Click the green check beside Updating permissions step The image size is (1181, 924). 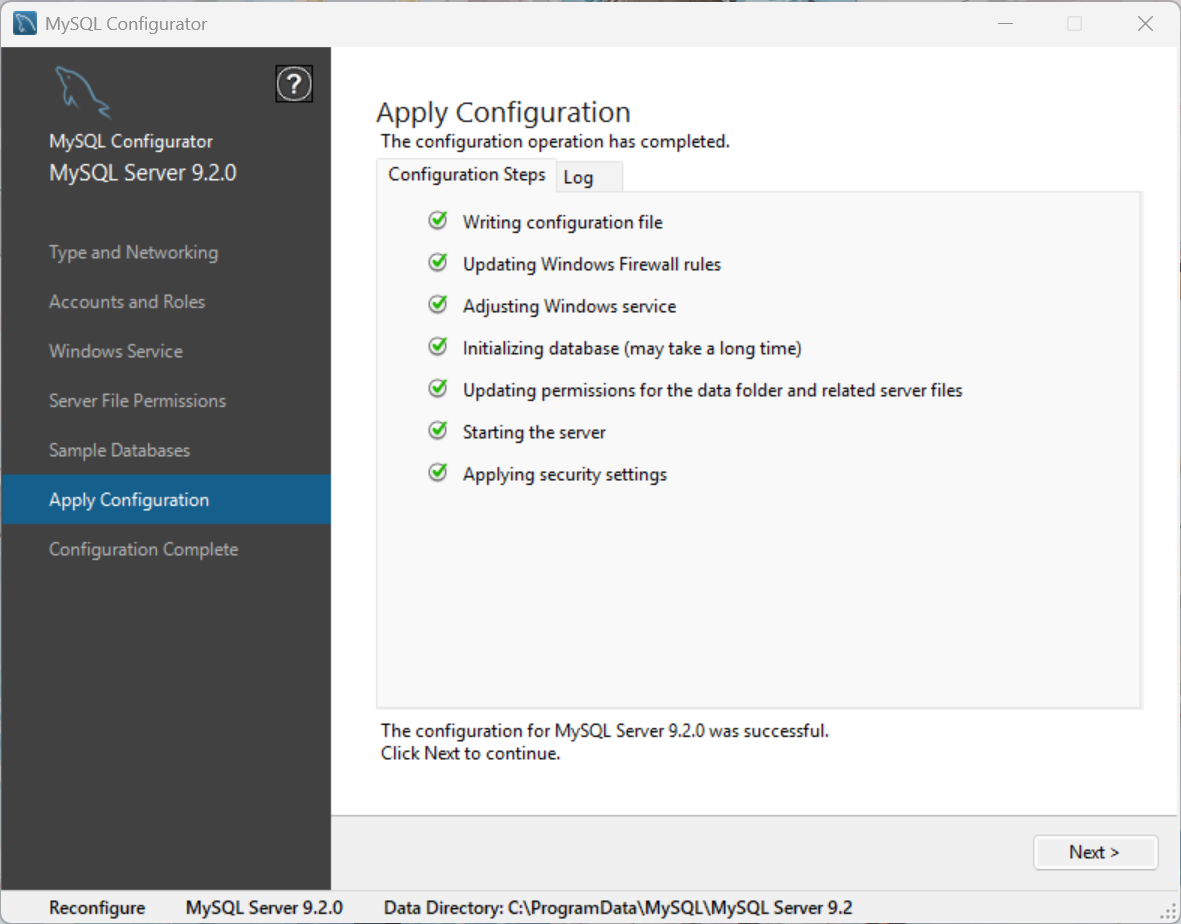click(x=438, y=389)
